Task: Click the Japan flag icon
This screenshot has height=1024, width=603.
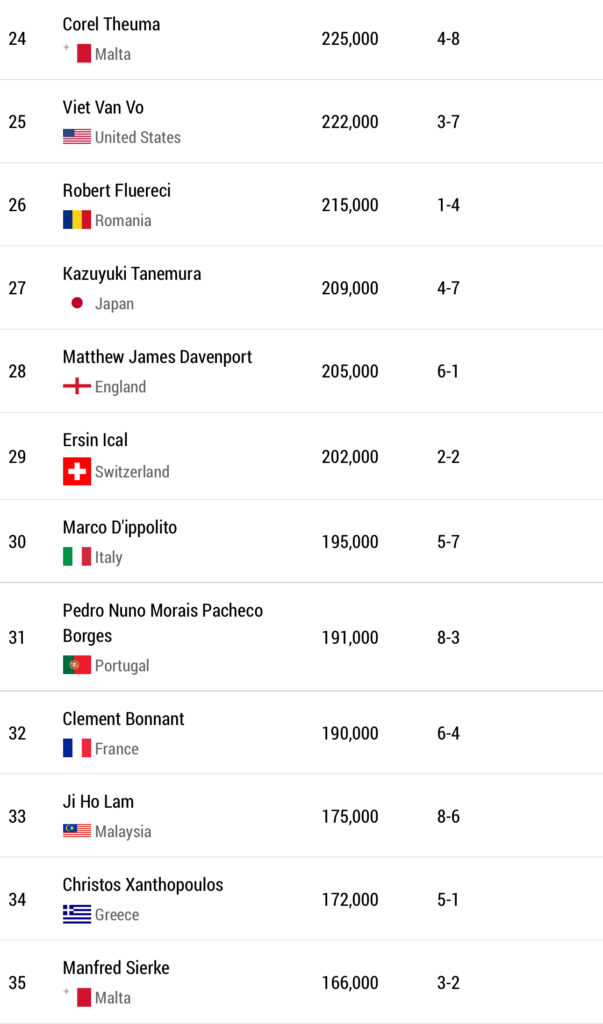Action: point(77,303)
